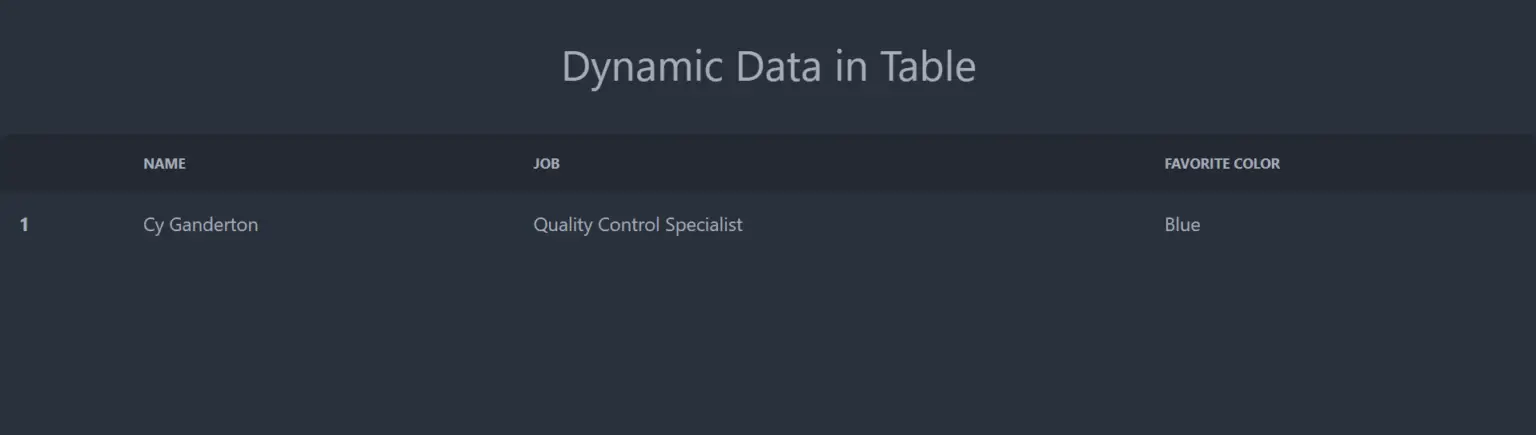Click the word 'Table' in the page title
This screenshot has height=435, width=1536.
[x=928, y=67]
